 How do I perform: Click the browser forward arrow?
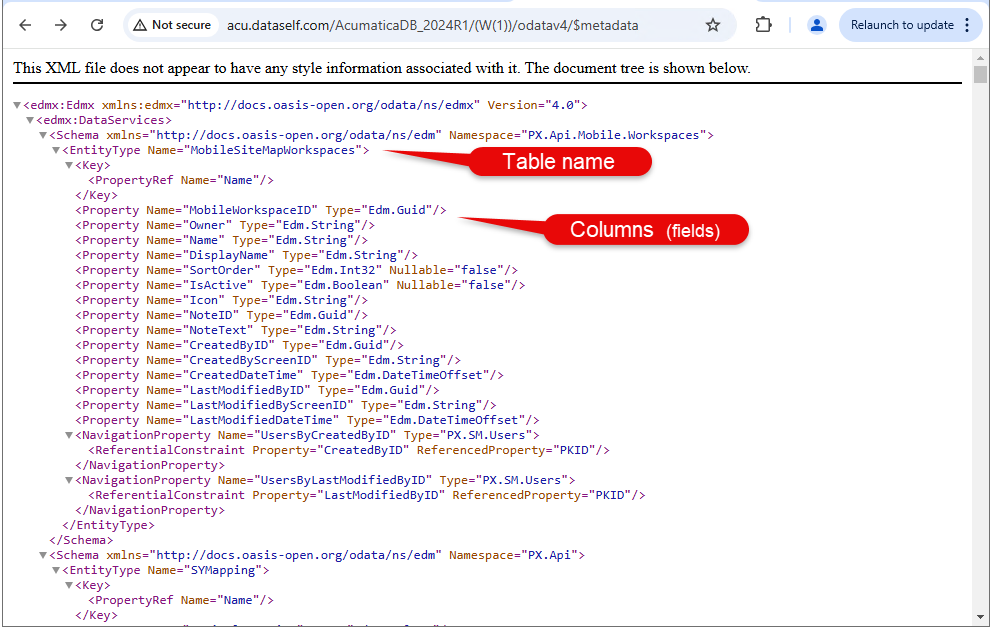[61, 25]
